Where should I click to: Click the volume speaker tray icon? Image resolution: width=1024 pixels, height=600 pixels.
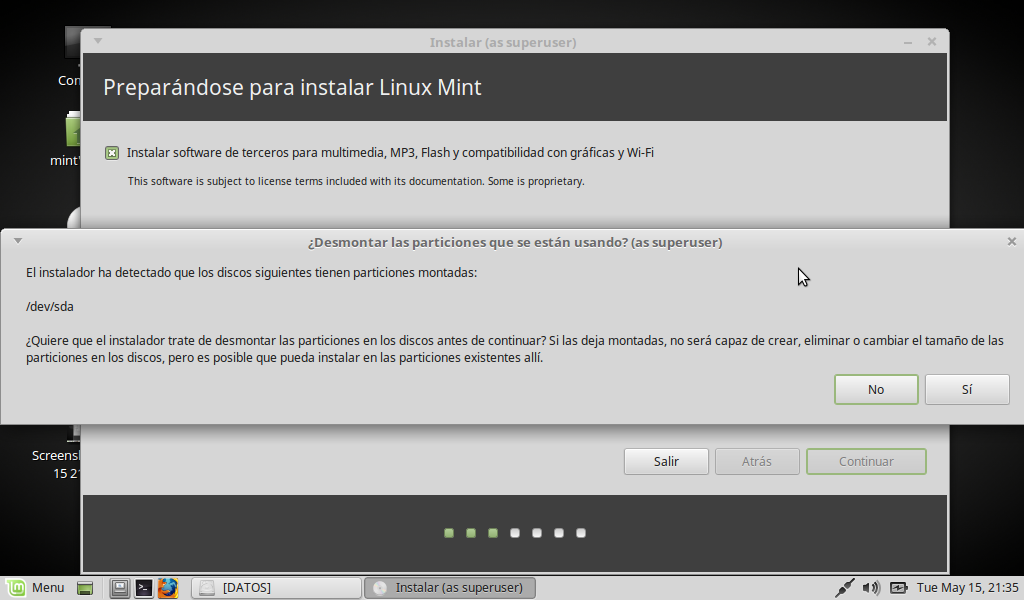point(871,588)
